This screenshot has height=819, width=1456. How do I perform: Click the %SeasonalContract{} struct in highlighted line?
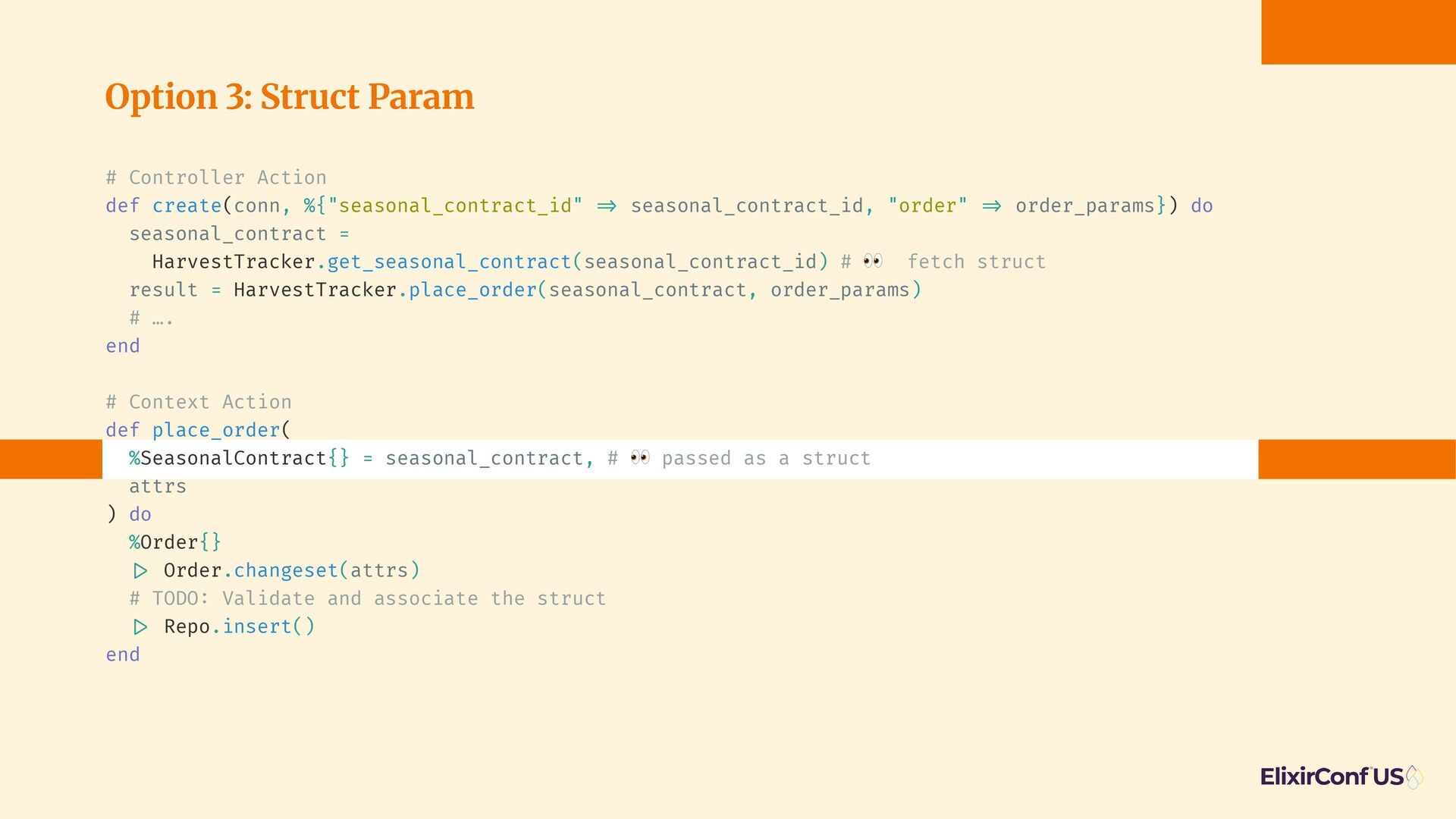point(240,458)
